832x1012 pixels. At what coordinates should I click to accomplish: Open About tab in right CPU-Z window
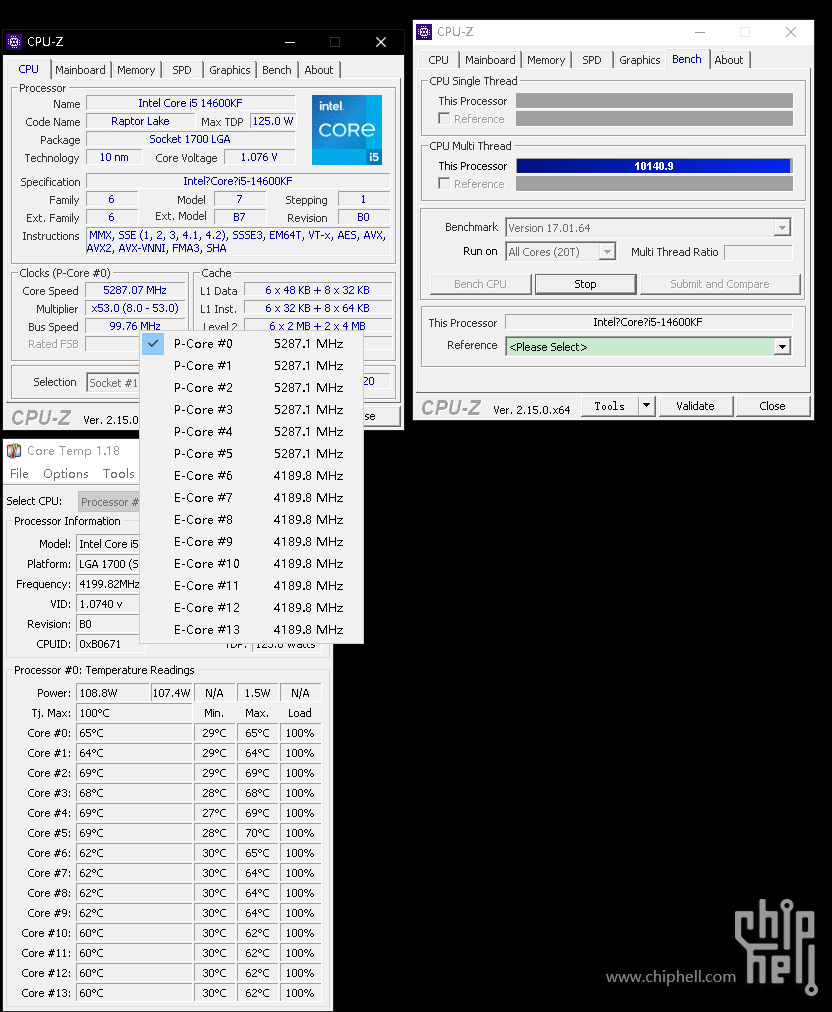pos(729,59)
